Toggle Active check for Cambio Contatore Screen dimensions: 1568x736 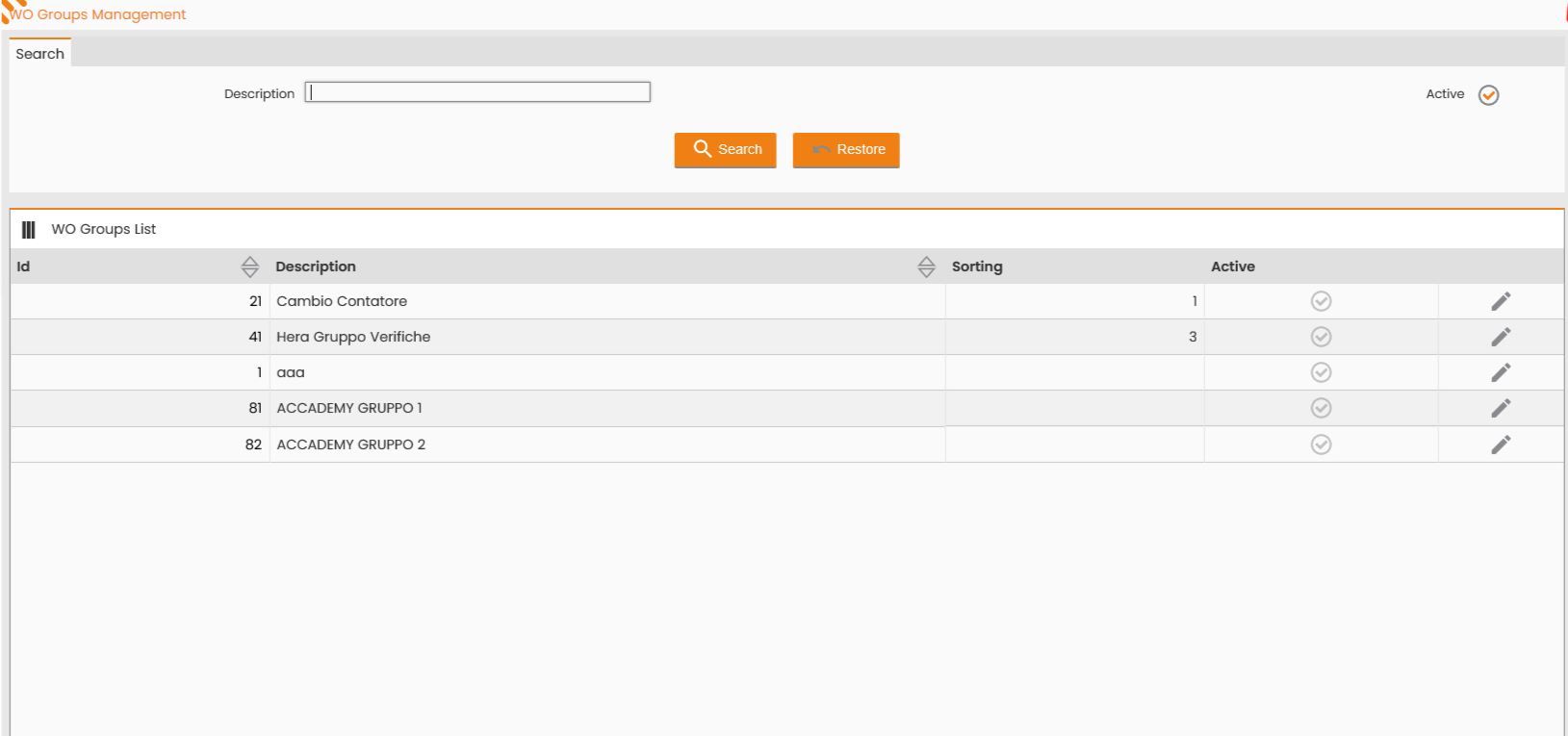[1321, 301]
